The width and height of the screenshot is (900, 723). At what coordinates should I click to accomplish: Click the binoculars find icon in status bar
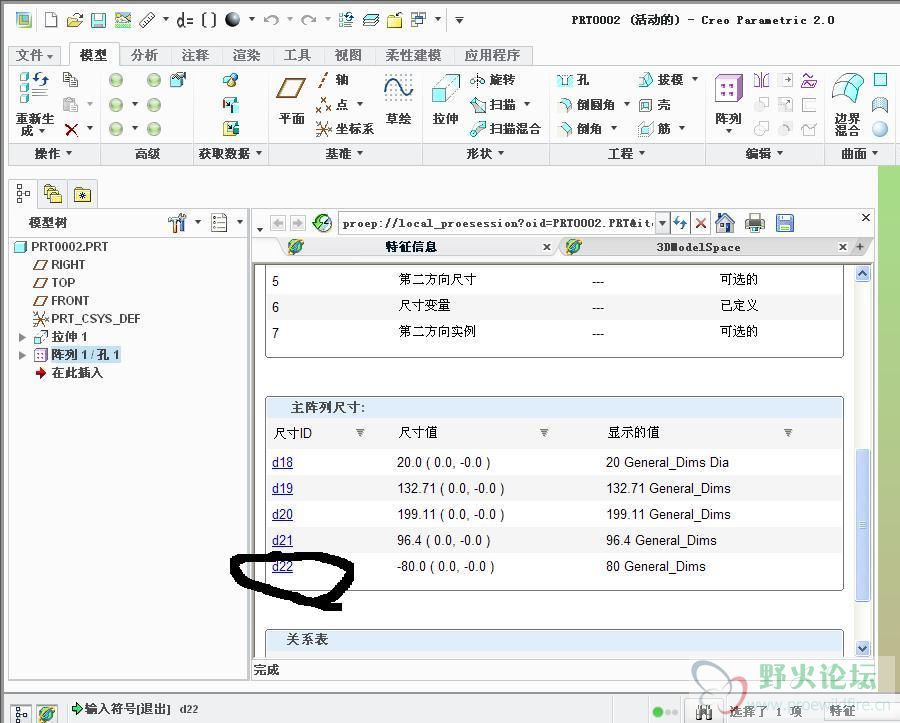[704, 712]
